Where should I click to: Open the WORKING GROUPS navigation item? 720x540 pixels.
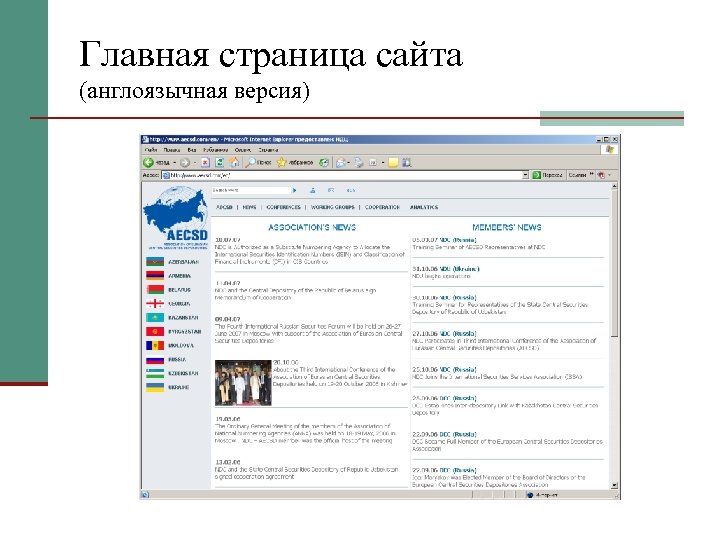tap(333, 207)
